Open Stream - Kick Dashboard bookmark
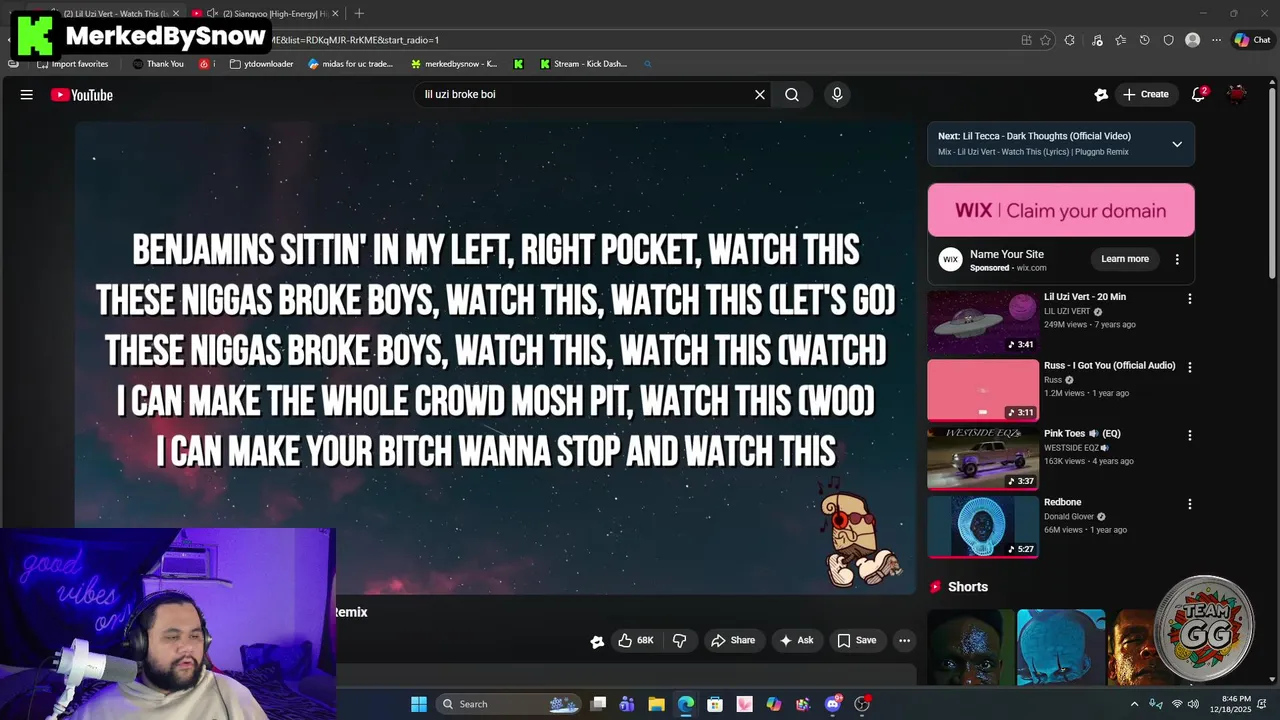1280x720 pixels. click(x=584, y=64)
